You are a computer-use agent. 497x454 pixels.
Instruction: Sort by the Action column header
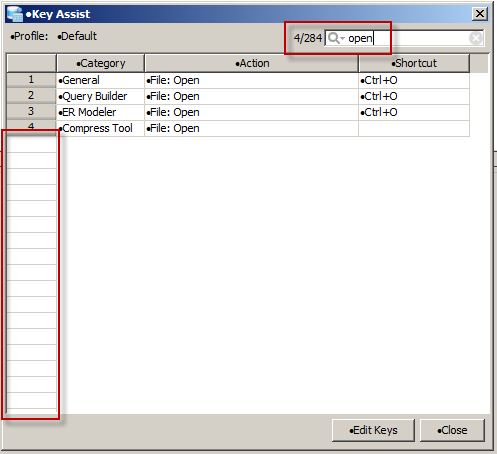[252, 63]
